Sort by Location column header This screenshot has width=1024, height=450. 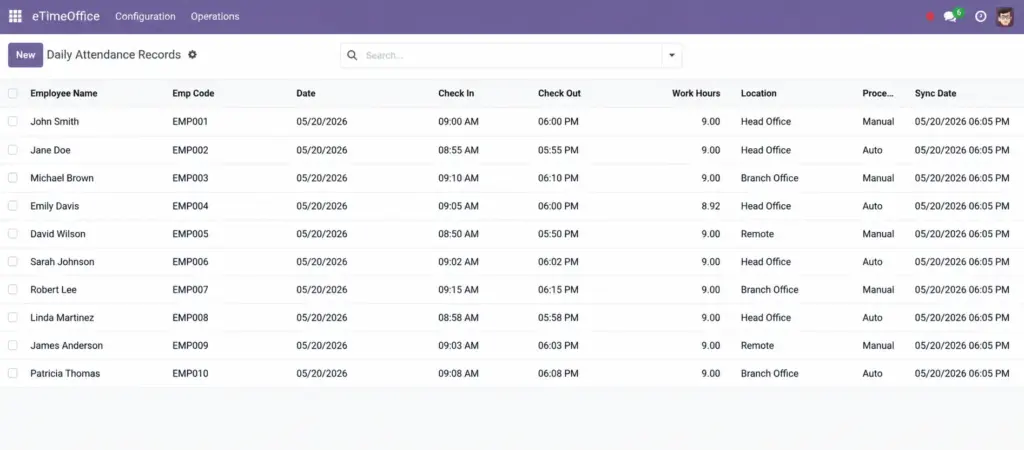pyautogui.click(x=759, y=93)
